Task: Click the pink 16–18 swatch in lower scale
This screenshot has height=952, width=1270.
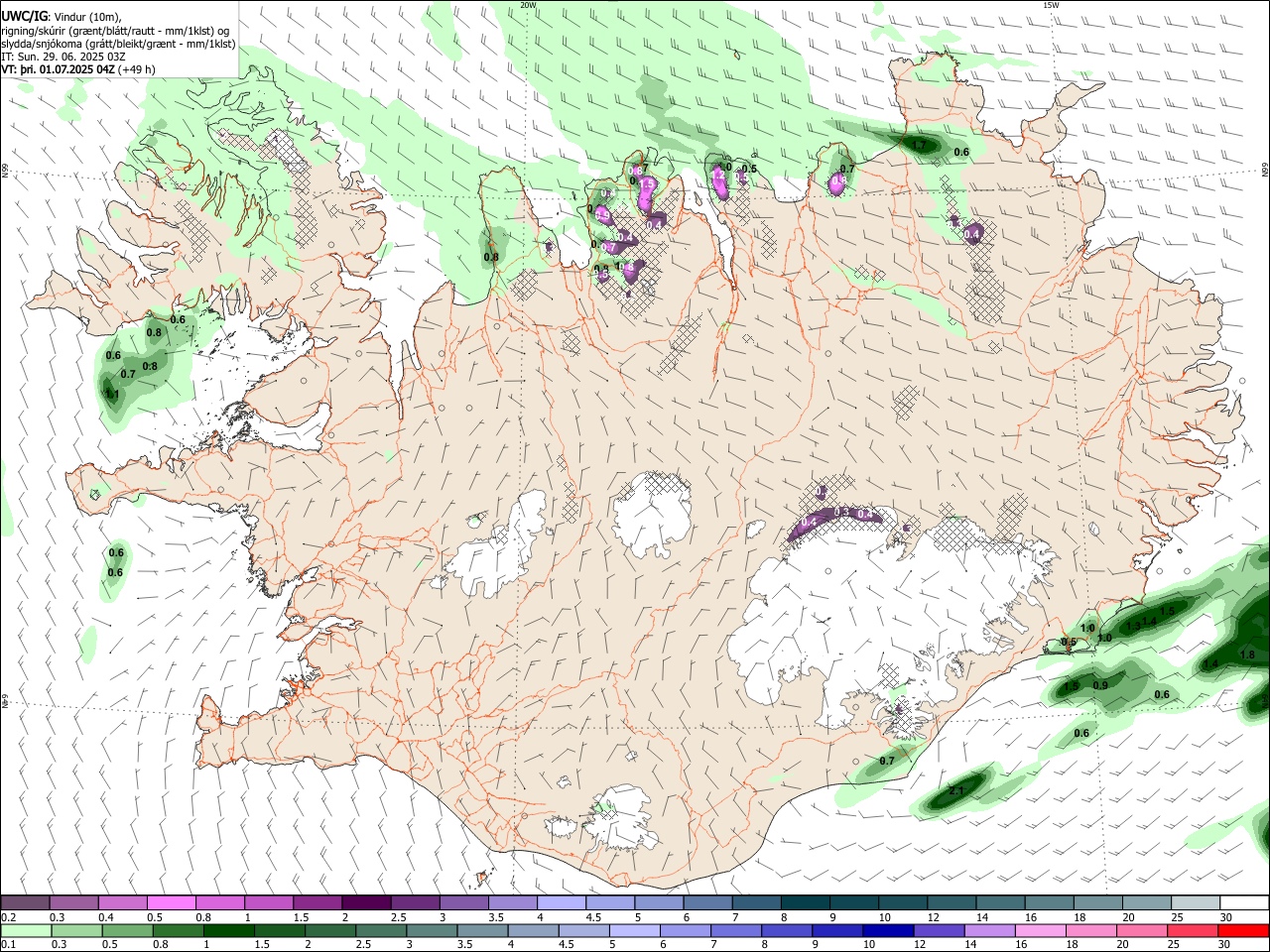Action: point(1039,930)
